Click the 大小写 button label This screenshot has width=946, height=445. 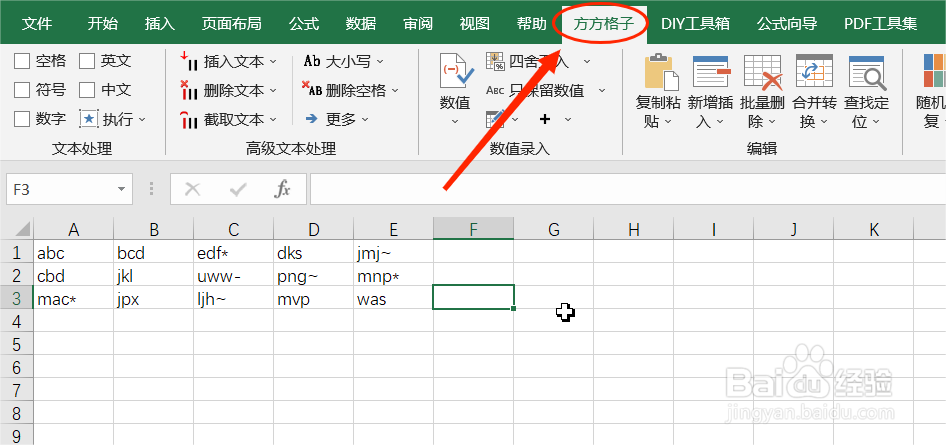348,62
